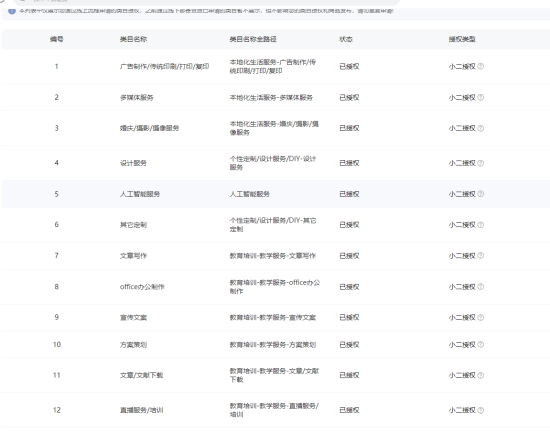Click the 类目名称 column header
The image size is (550, 434).
(133, 39)
